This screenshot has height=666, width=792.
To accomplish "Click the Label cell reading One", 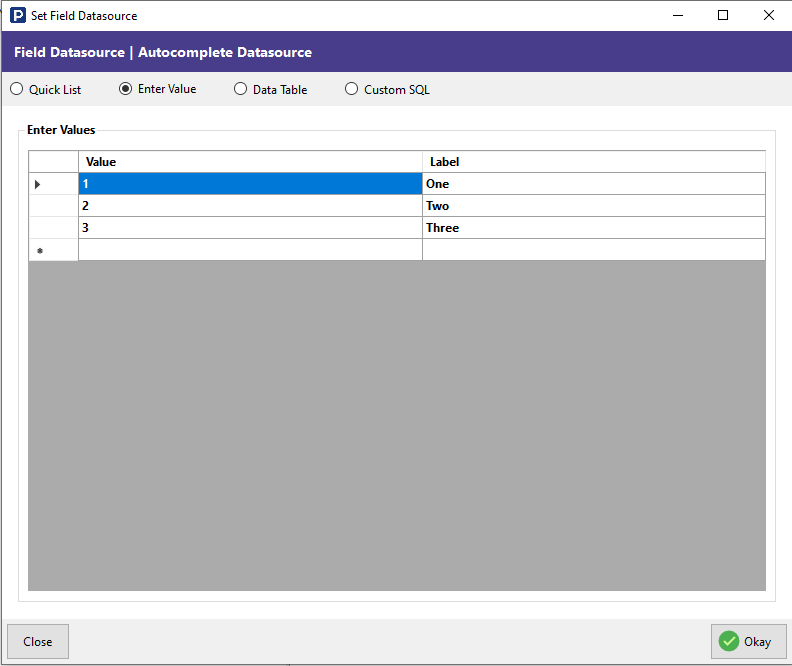I will [594, 184].
